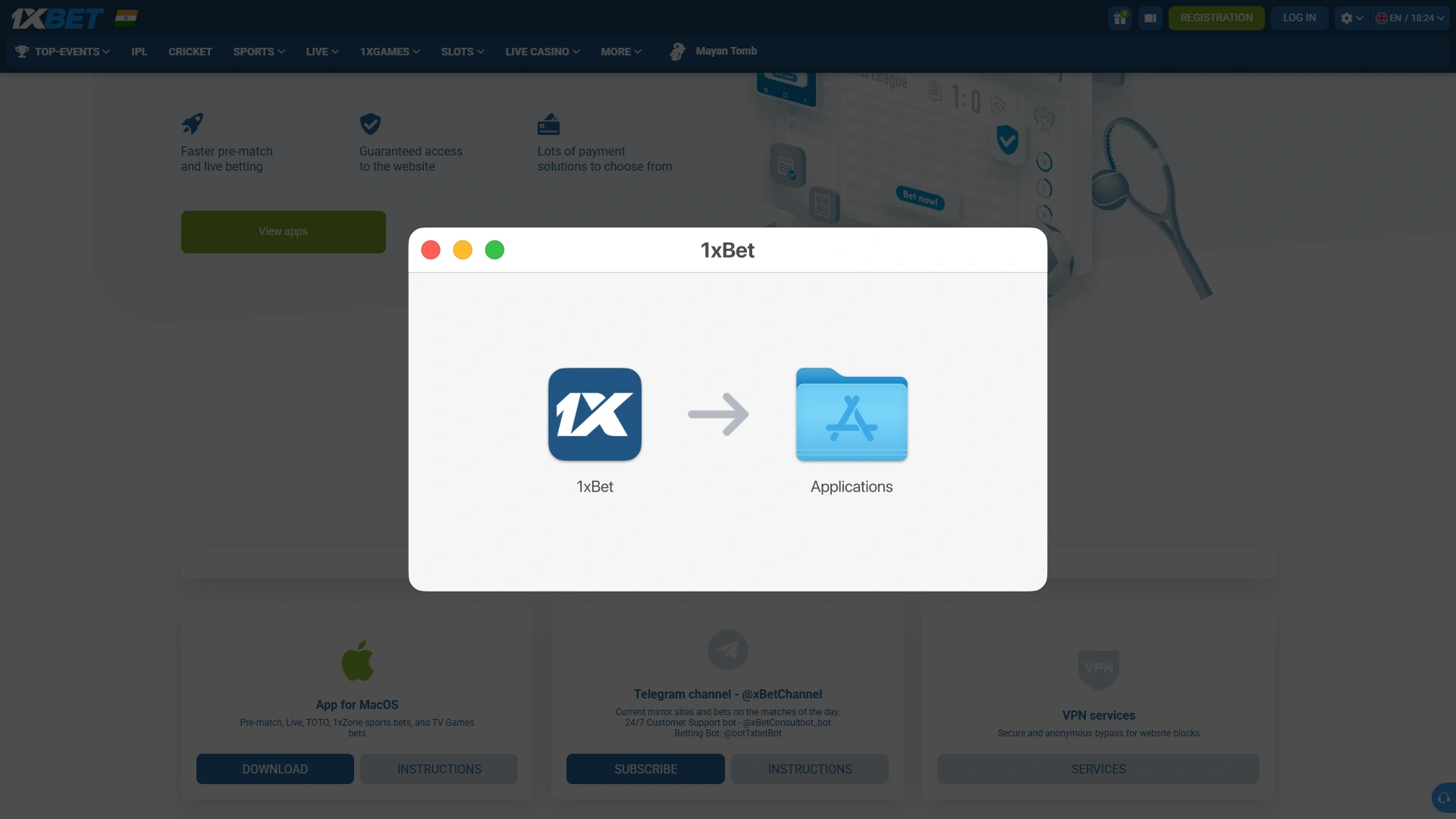Viewport: 1456px width, 819px height.
Task: Expand the LIVE CASINO dropdown menu
Action: click(542, 52)
